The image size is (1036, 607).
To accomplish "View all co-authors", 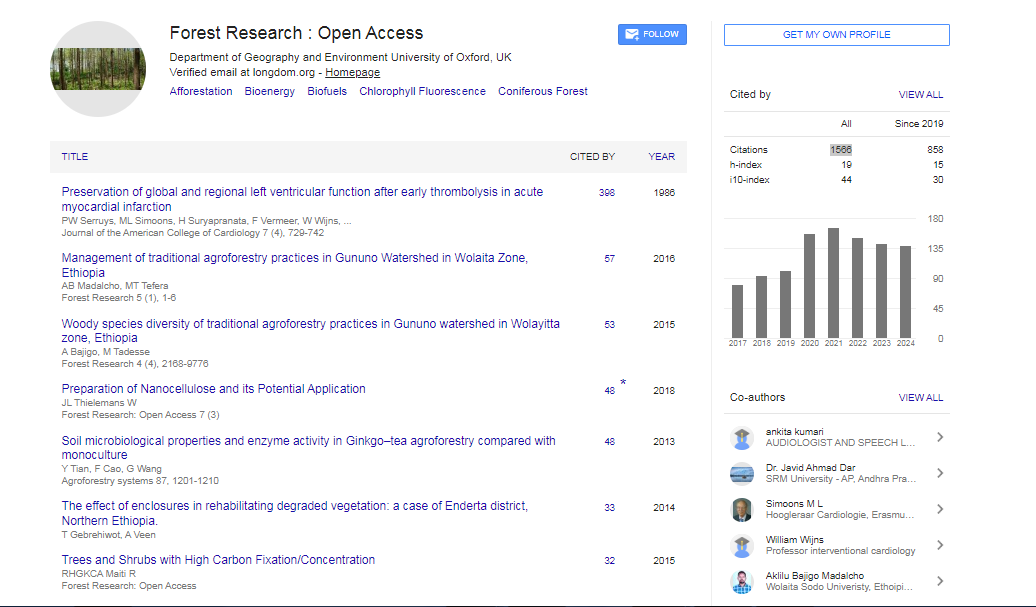I will 920,398.
